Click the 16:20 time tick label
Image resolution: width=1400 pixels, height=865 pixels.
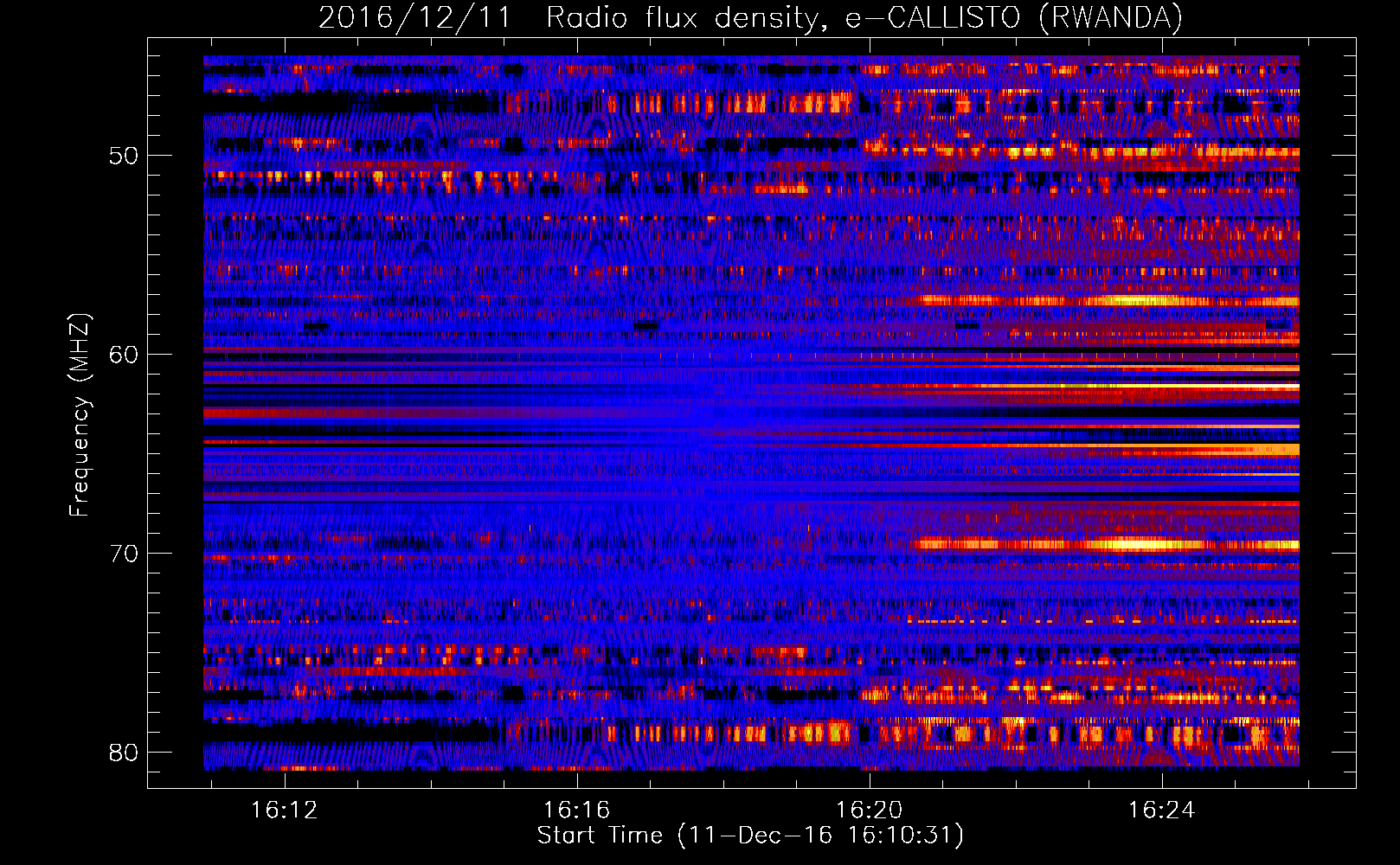coord(870,811)
